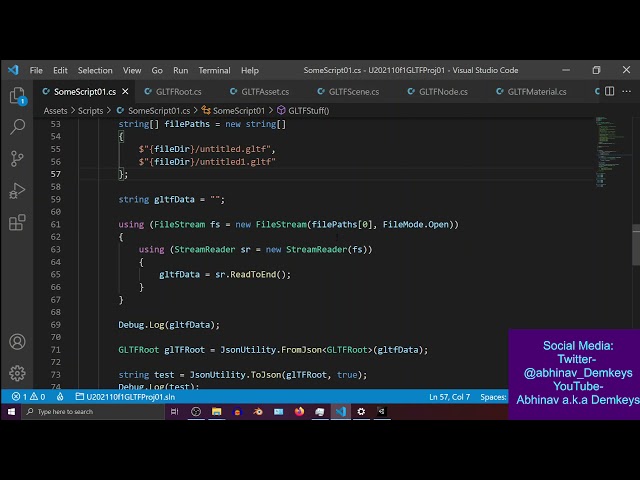Open the Go menu
The height and width of the screenshot is (480, 640).
pyautogui.click(x=157, y=70)
